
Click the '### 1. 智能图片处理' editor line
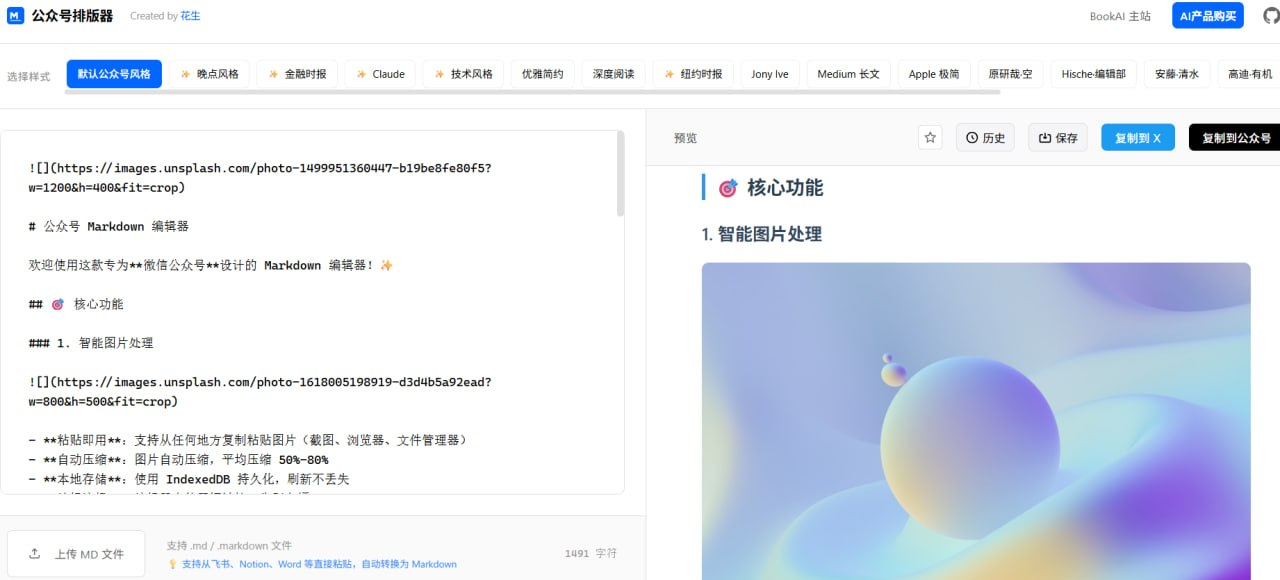click(91, 343)
